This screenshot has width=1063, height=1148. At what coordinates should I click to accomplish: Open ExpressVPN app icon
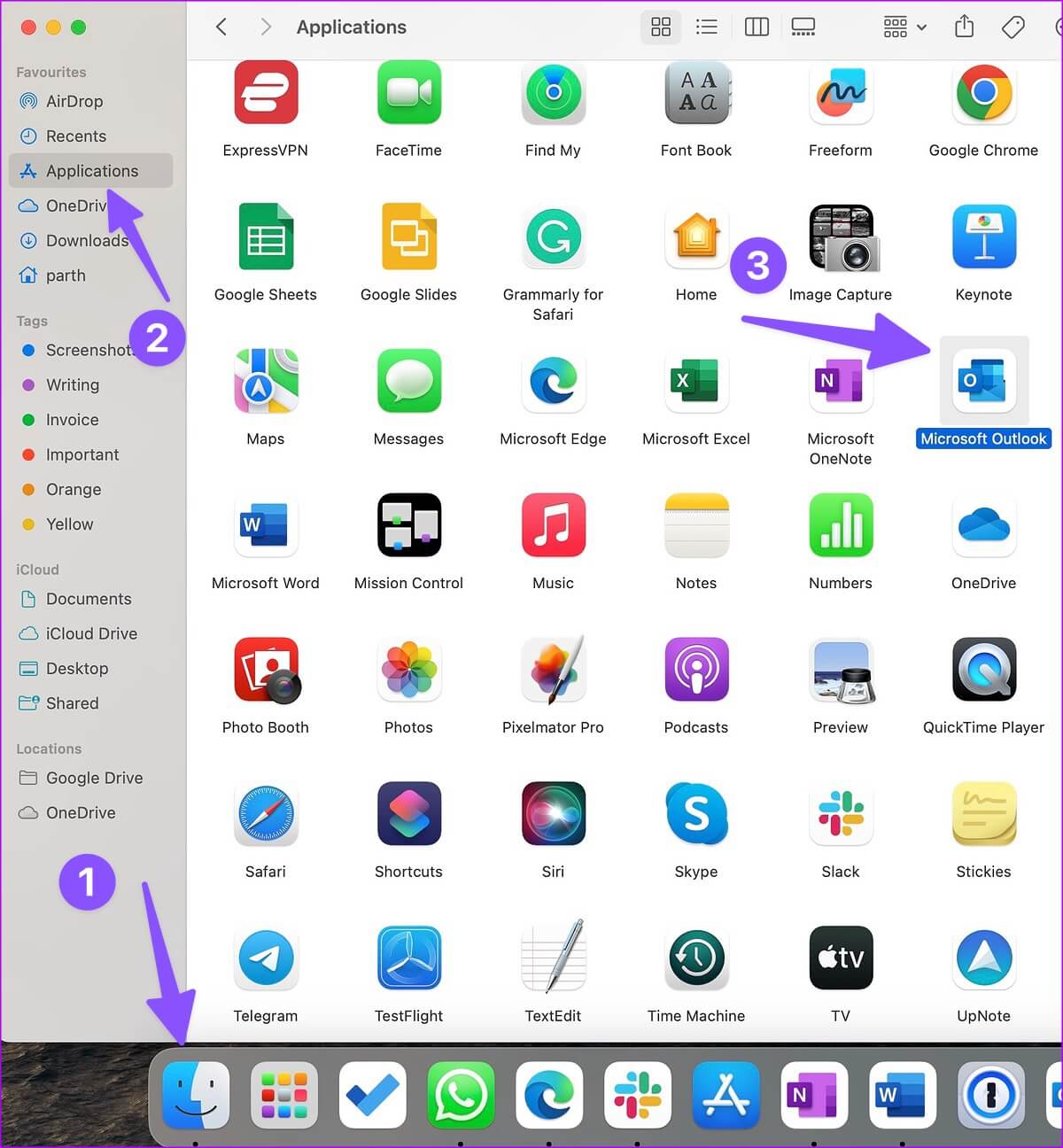pyautogui.click(x=266, y=92)
